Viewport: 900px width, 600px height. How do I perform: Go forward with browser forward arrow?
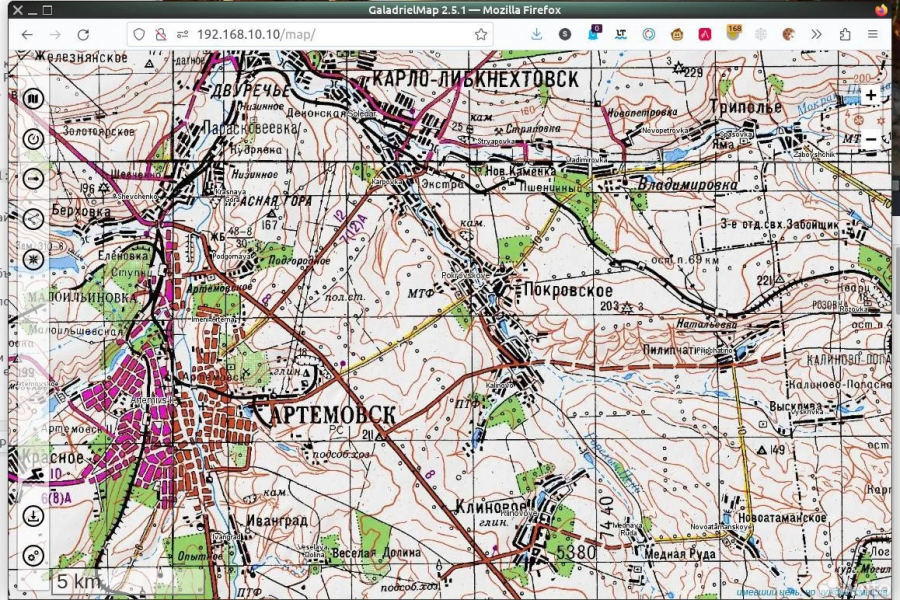coord(55,34)
